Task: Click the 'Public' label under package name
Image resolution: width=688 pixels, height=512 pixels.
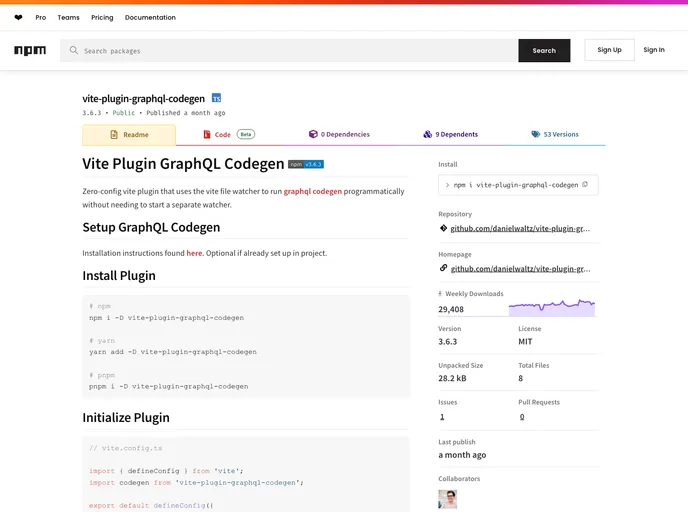Action: tap(124, 113)
